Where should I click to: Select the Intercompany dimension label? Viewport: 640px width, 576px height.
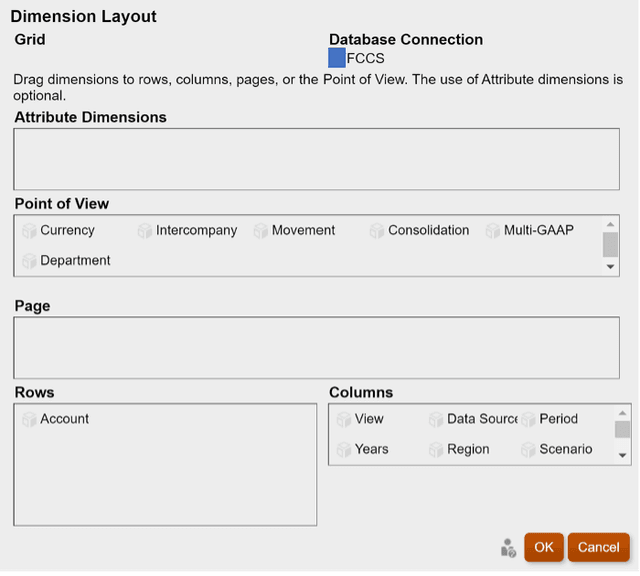point(196,230)
